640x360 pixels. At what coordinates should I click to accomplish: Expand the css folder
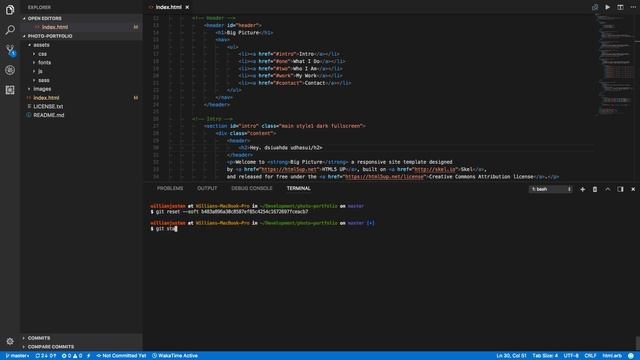[x=42, y=54]
